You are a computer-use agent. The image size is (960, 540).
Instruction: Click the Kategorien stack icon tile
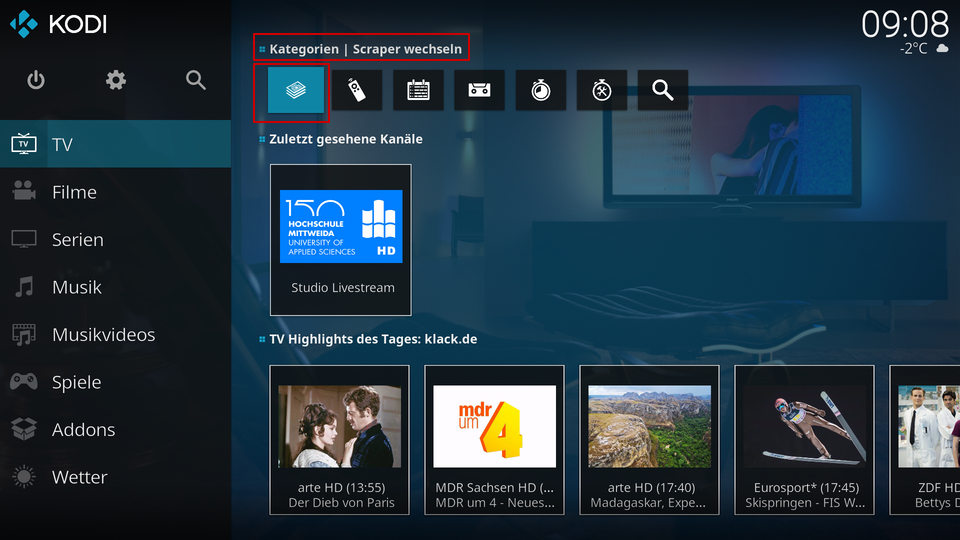click(x=296, y=90)
